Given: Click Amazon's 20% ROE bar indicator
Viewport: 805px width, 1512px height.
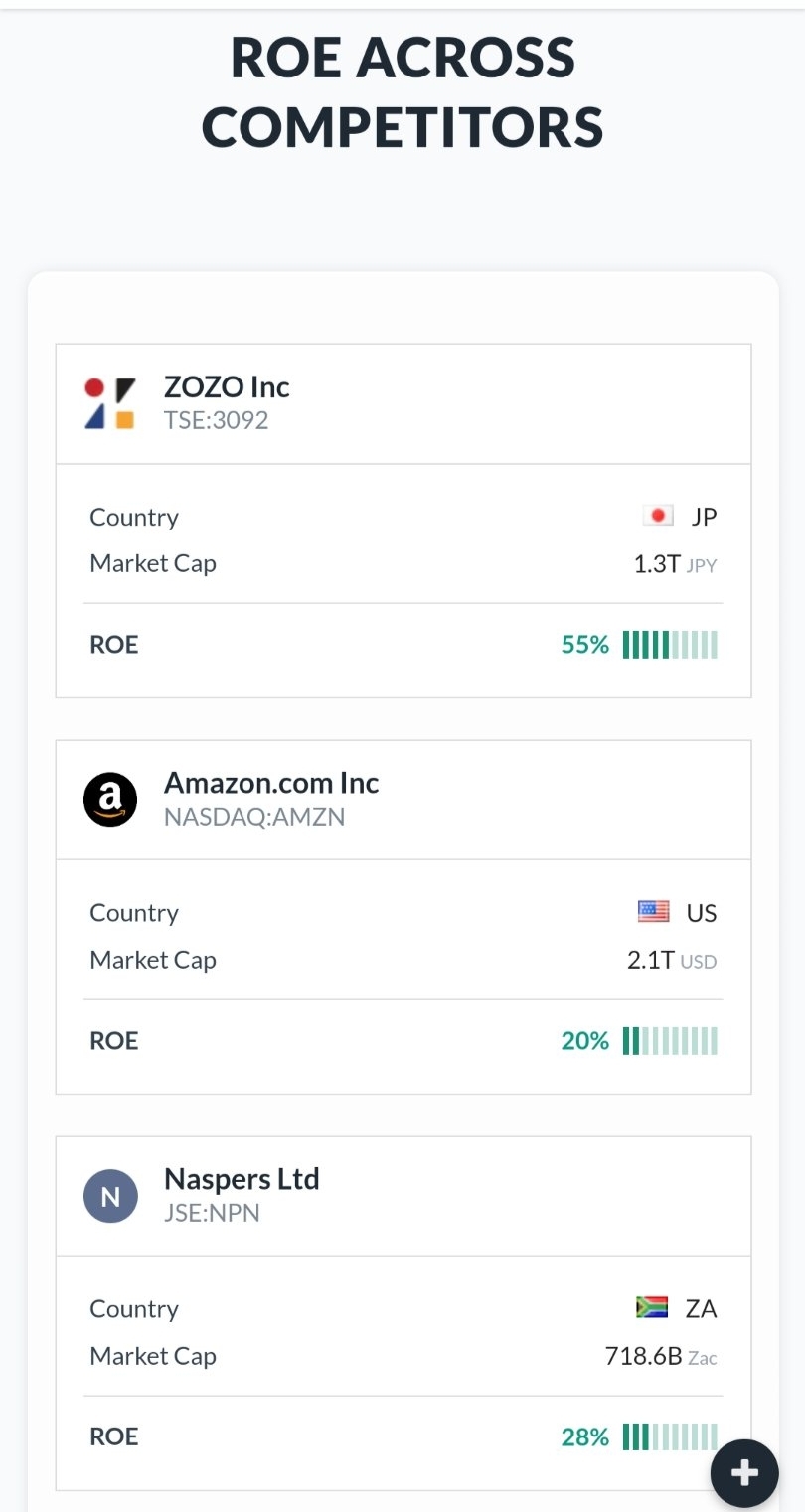Looking at the screenshot, I should pyautogui.click(x=669, y=1041).
